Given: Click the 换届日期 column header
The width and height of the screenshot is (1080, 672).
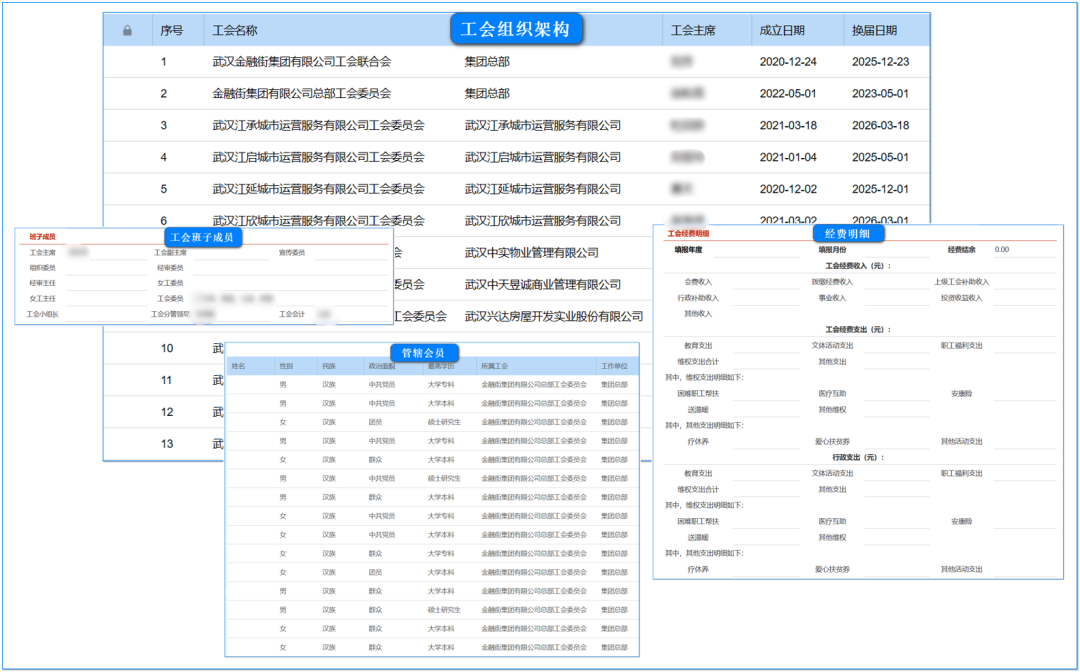Looking at the screenshot, I should [x=874, y=30].
